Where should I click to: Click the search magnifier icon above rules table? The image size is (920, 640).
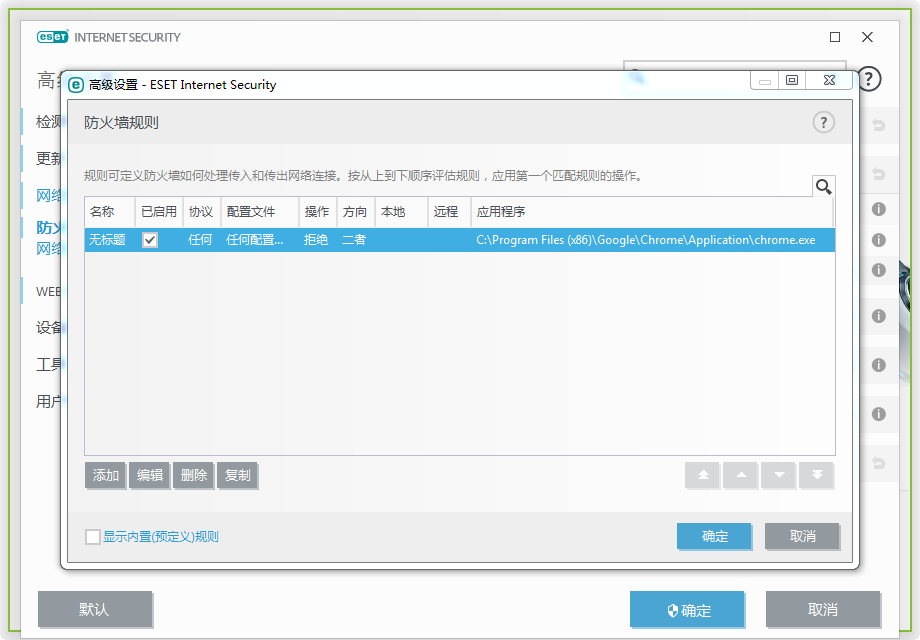(x=823, y=186)
